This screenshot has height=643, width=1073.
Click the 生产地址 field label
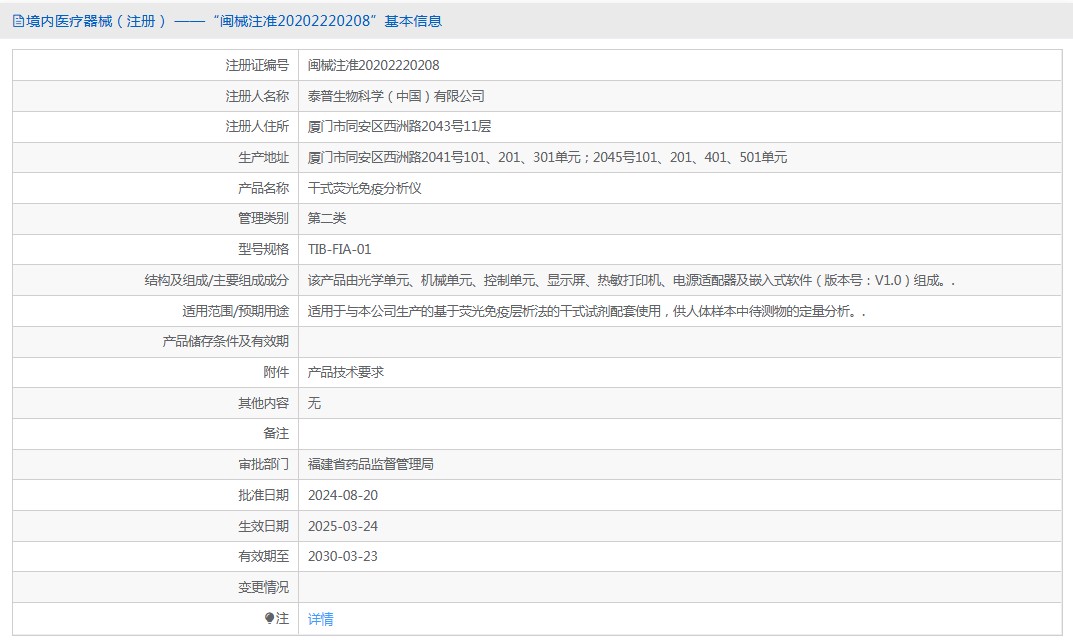point(263,157)
